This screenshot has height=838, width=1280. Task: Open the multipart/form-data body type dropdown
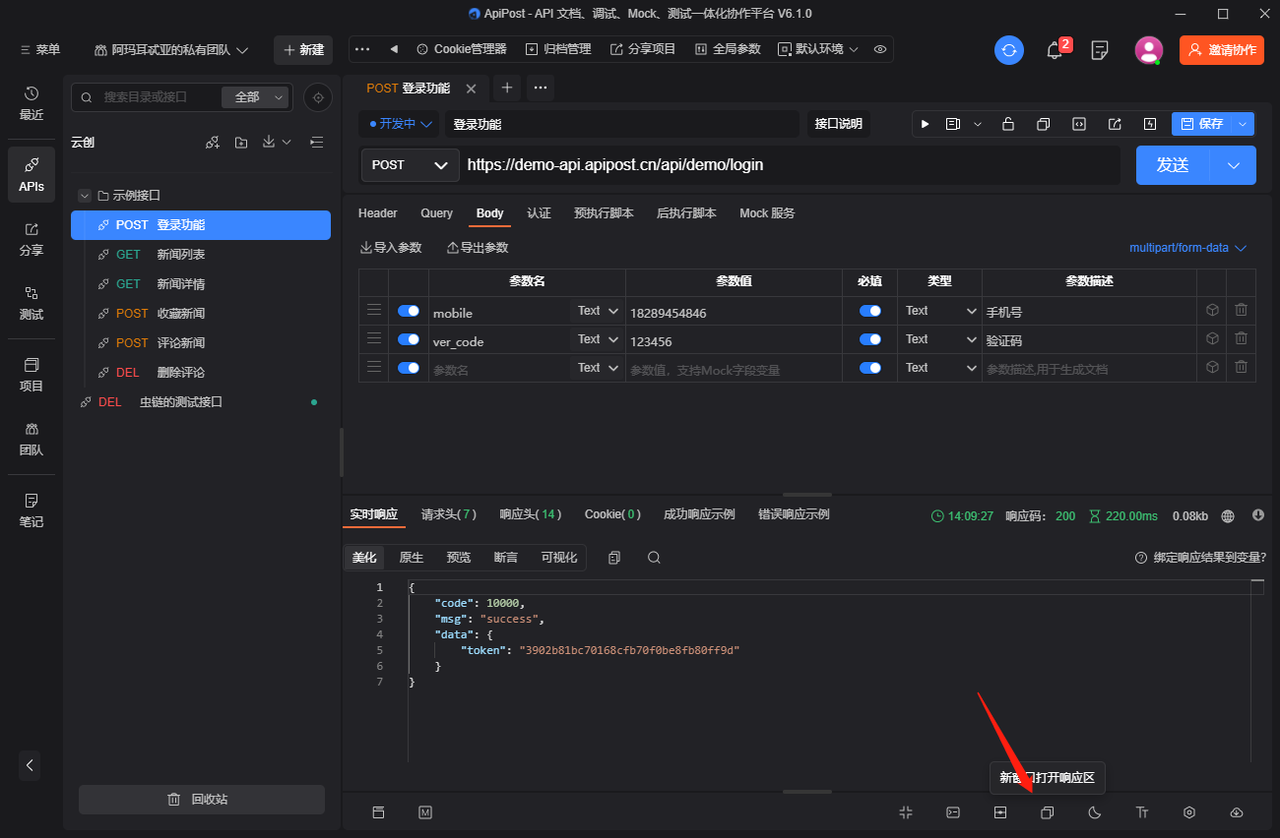1188,247
